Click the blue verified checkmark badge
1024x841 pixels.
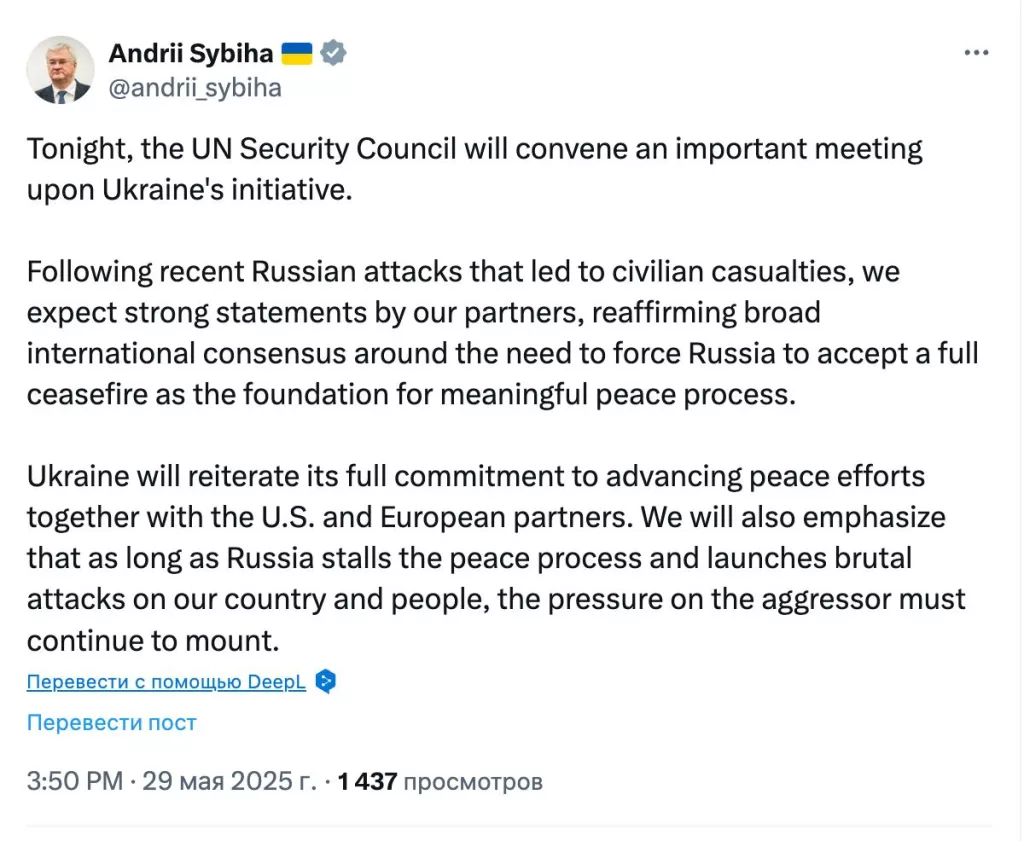point(332,53)
